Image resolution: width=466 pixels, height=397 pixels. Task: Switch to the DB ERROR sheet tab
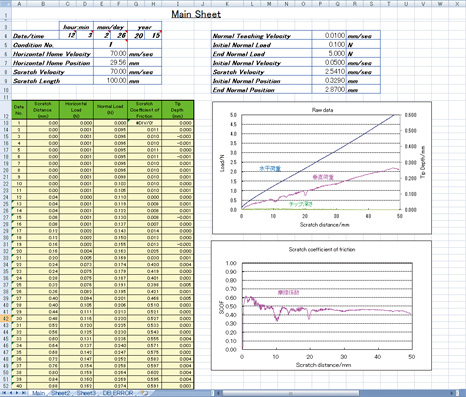(x=117, y=393)
